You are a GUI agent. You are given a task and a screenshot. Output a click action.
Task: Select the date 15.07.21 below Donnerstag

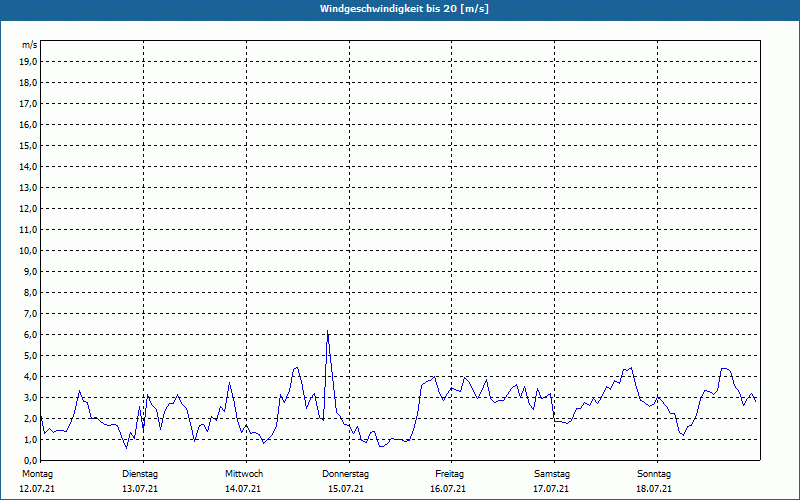[x=346, y=489]
